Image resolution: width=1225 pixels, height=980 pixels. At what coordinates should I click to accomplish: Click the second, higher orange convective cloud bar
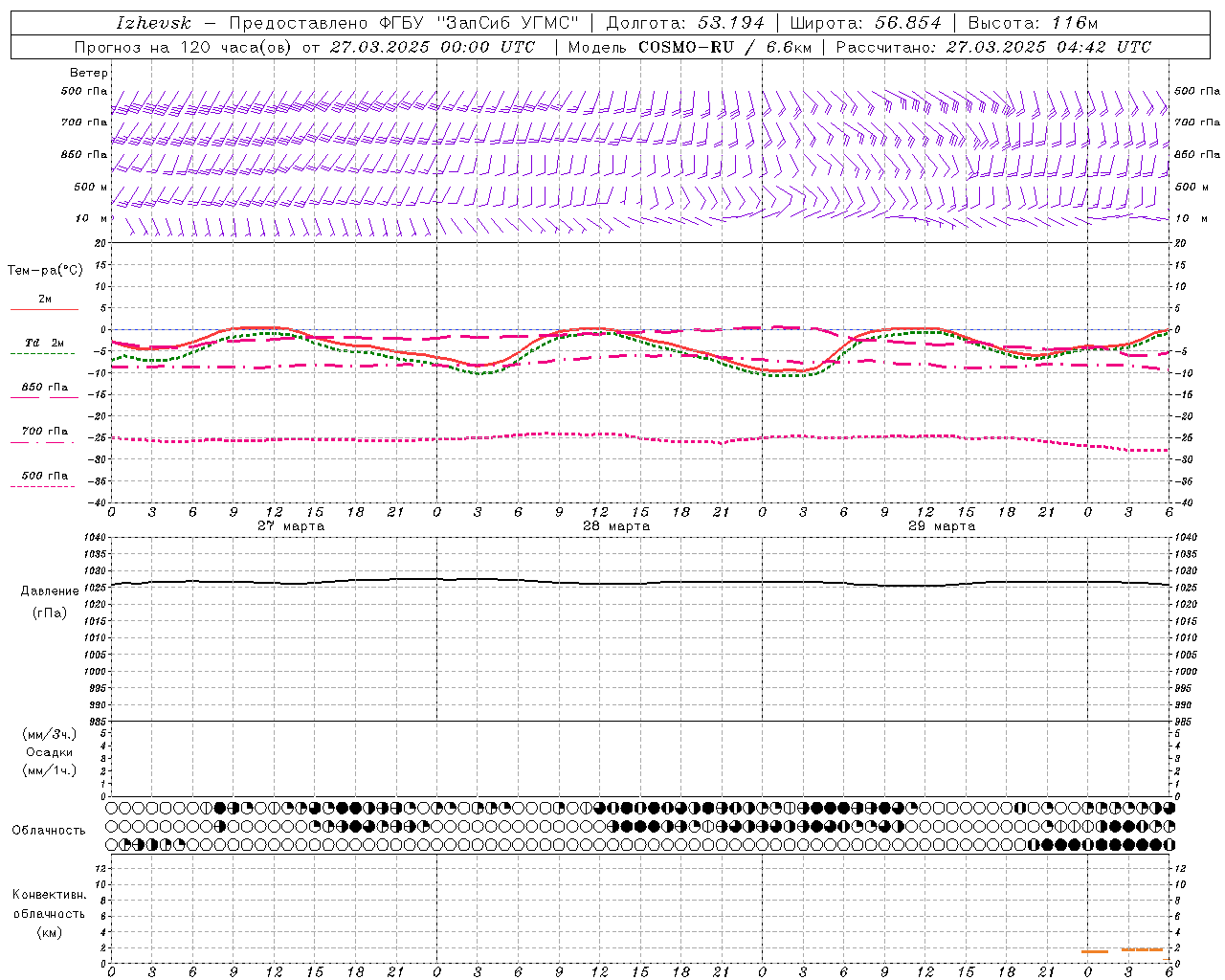[1142, 949]
